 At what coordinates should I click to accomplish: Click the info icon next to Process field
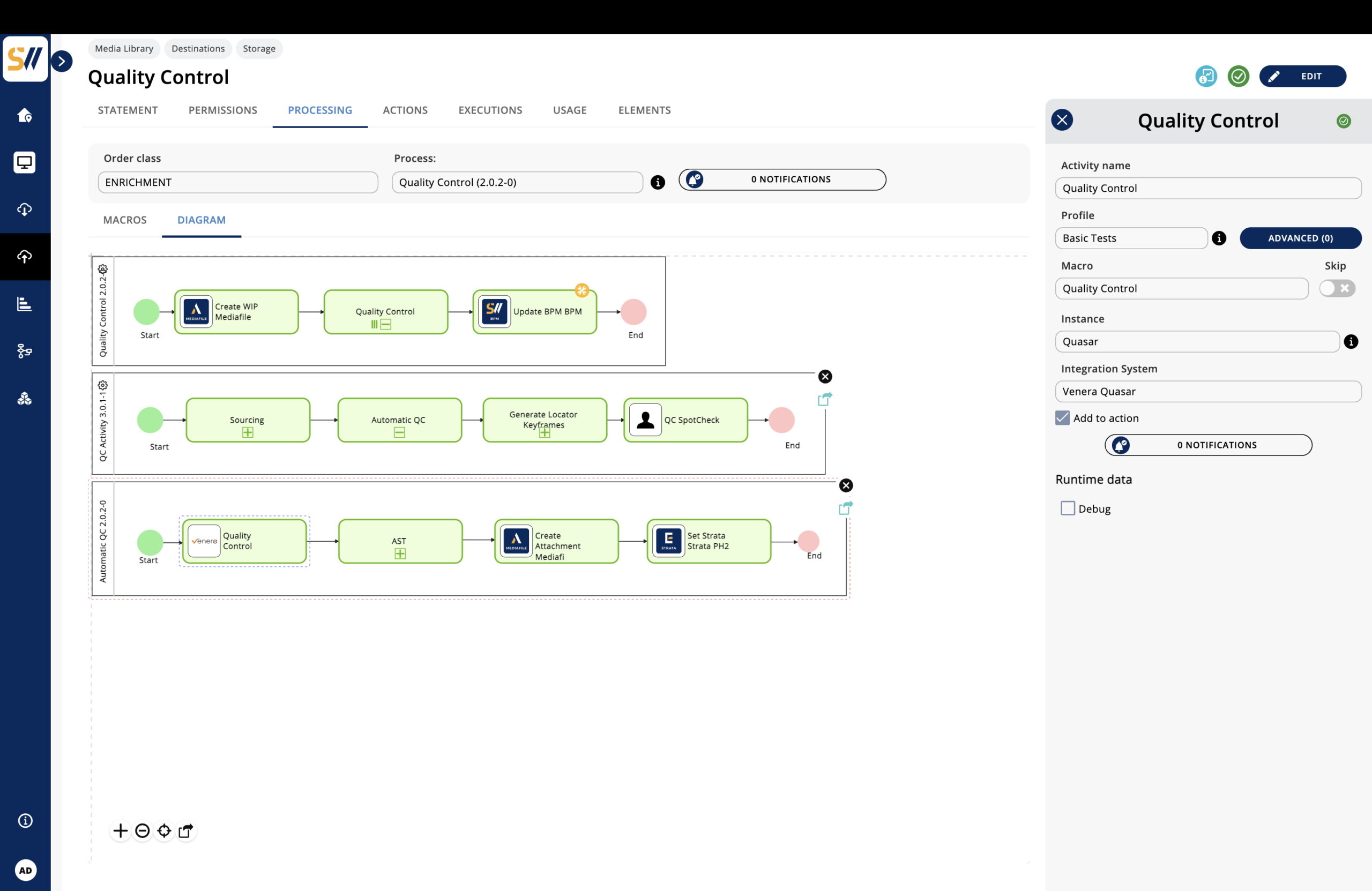pyautogui.click(x=657, y=182)
